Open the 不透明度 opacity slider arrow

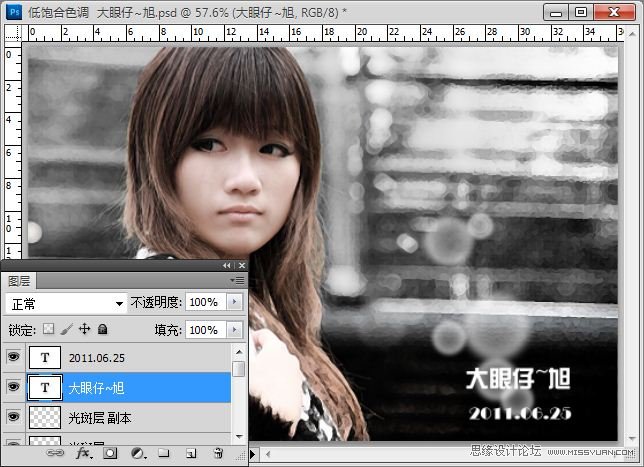pos(235,302)
